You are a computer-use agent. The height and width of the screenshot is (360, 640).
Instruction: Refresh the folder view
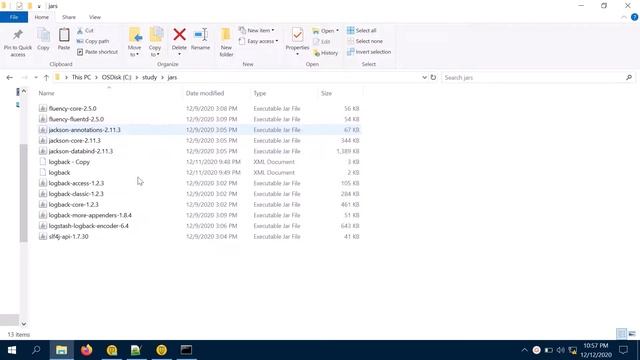click(433, 78)
